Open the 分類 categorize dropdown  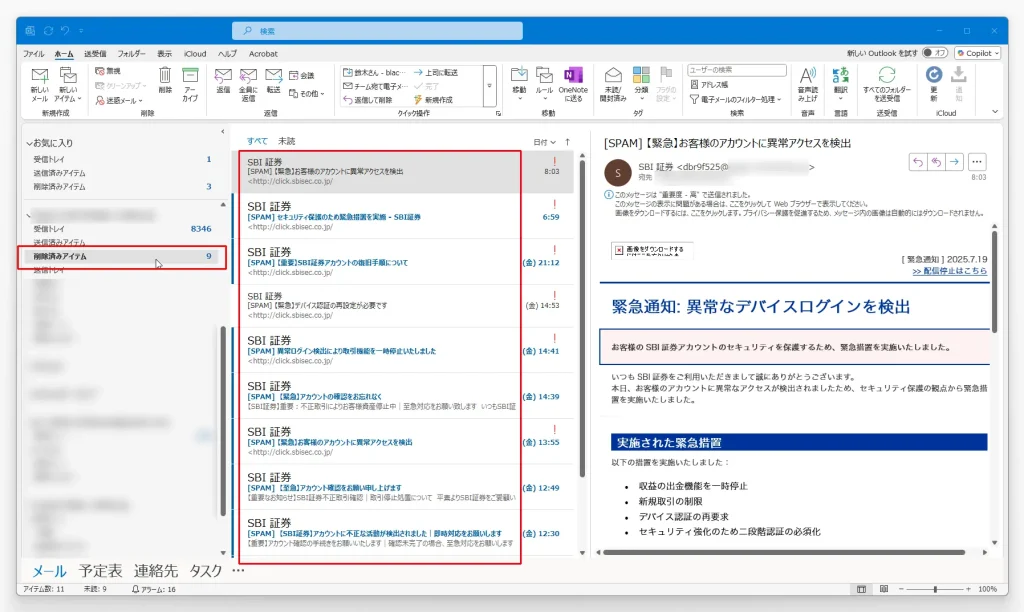click(x=641, y=84)
